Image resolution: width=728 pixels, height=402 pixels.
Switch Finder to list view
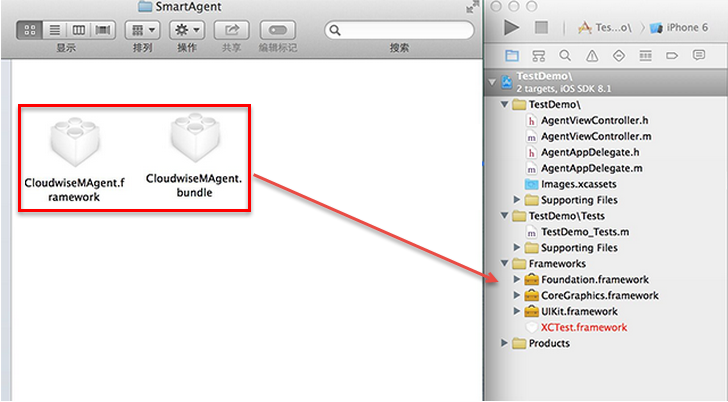pos(55,30)
